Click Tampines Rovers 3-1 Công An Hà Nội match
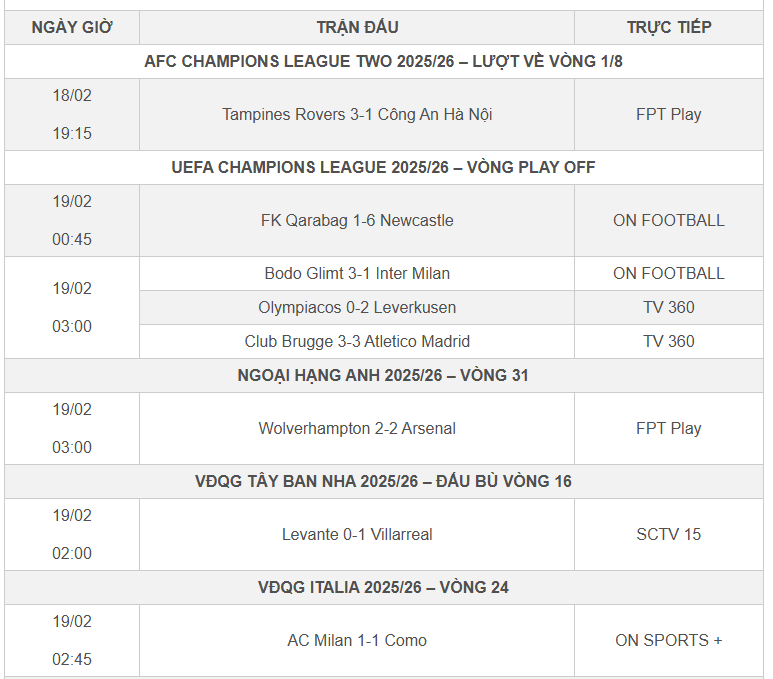 click(357, 114)
